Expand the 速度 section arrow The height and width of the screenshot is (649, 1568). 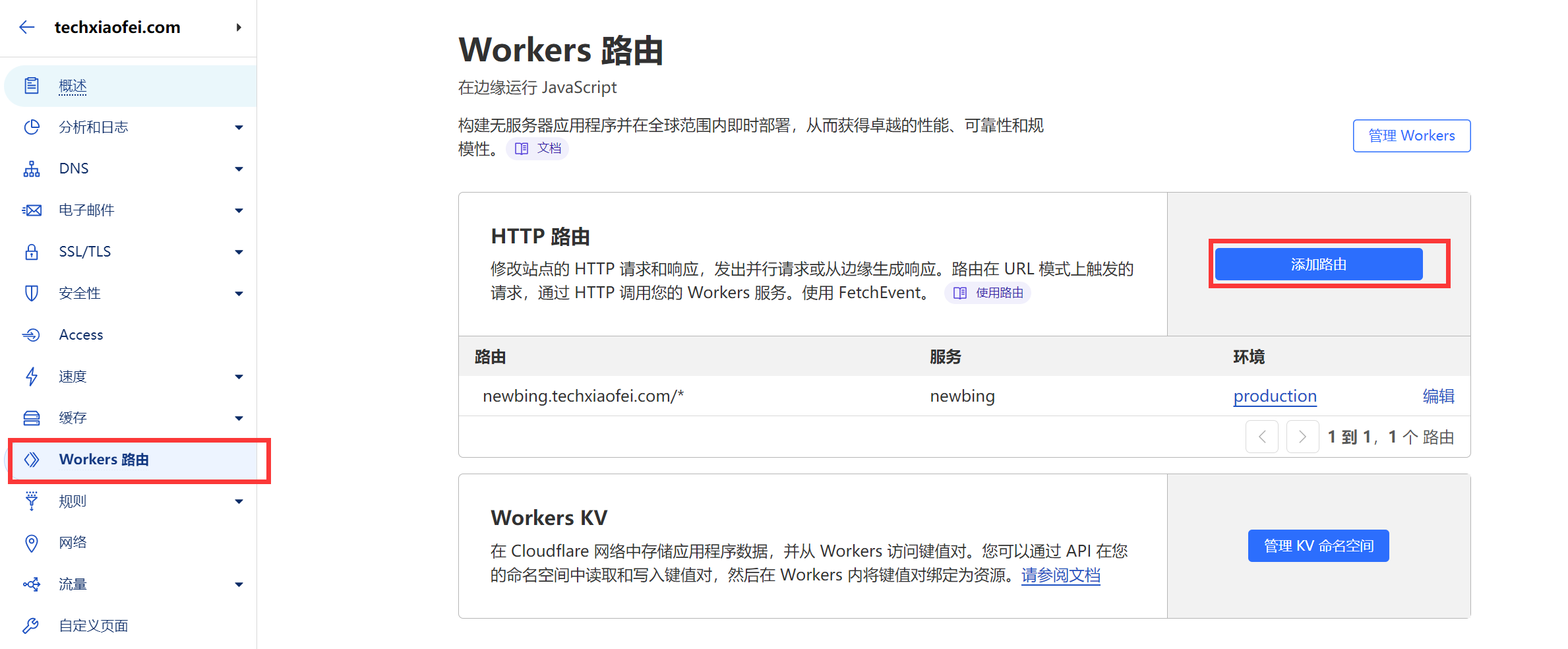239,377
